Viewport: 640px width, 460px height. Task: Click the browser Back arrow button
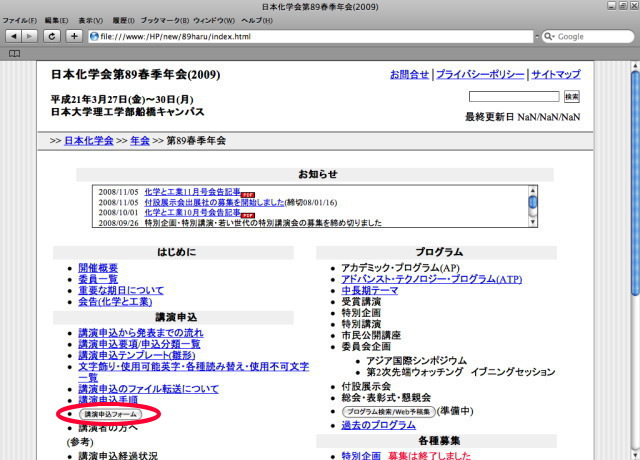coord(13,36)
